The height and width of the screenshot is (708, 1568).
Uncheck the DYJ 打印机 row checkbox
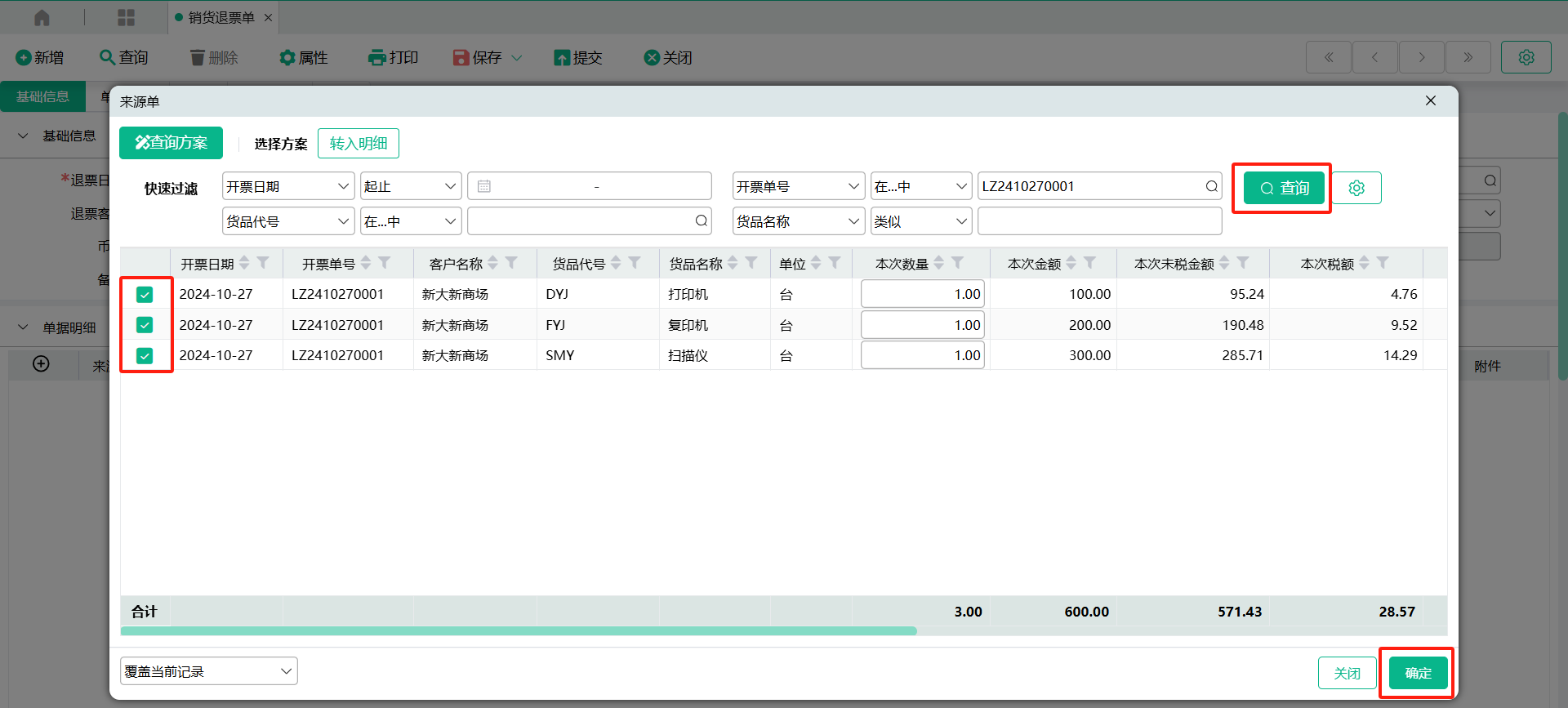pyautogui.click(x=145, y=295)
